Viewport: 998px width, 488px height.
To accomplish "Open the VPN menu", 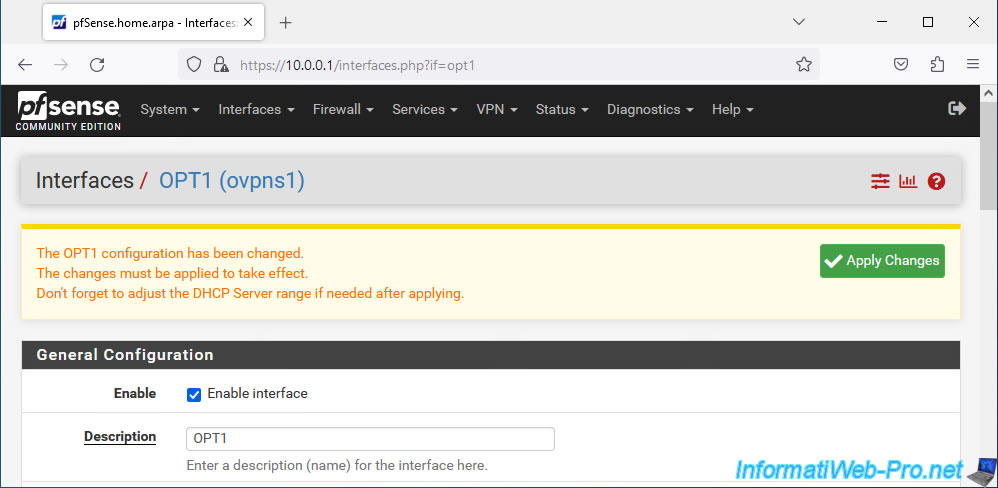I will (497, 109).
